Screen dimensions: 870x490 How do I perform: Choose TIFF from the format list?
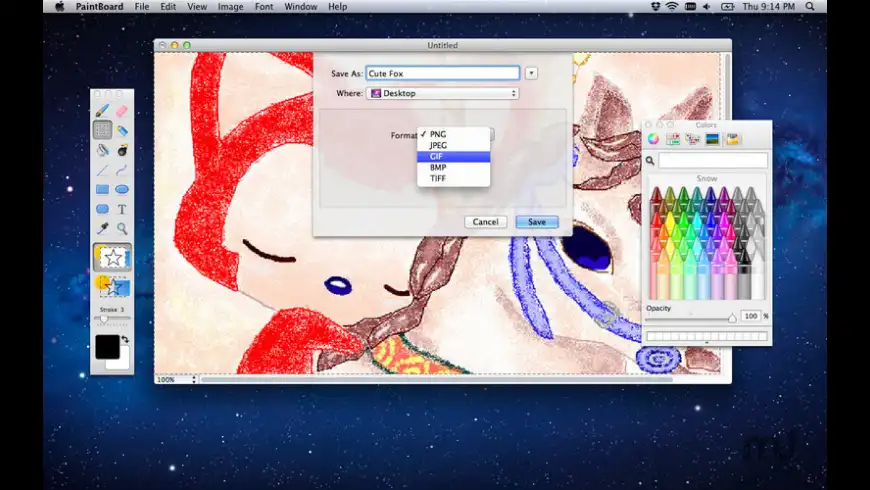coord(453,178)
